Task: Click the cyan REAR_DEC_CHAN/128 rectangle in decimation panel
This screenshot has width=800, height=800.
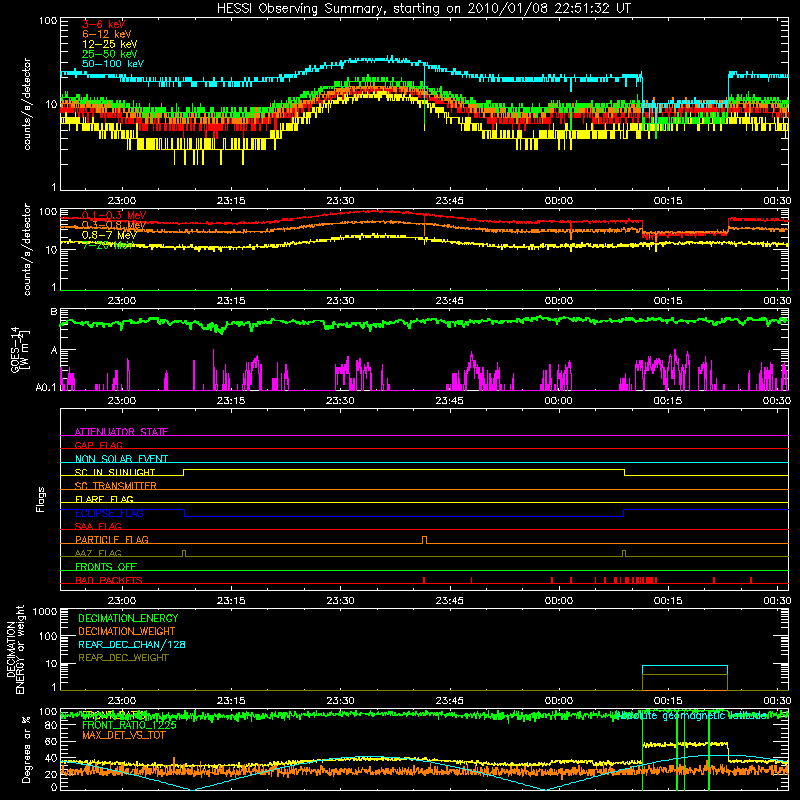Action: (x=685, y=670)
